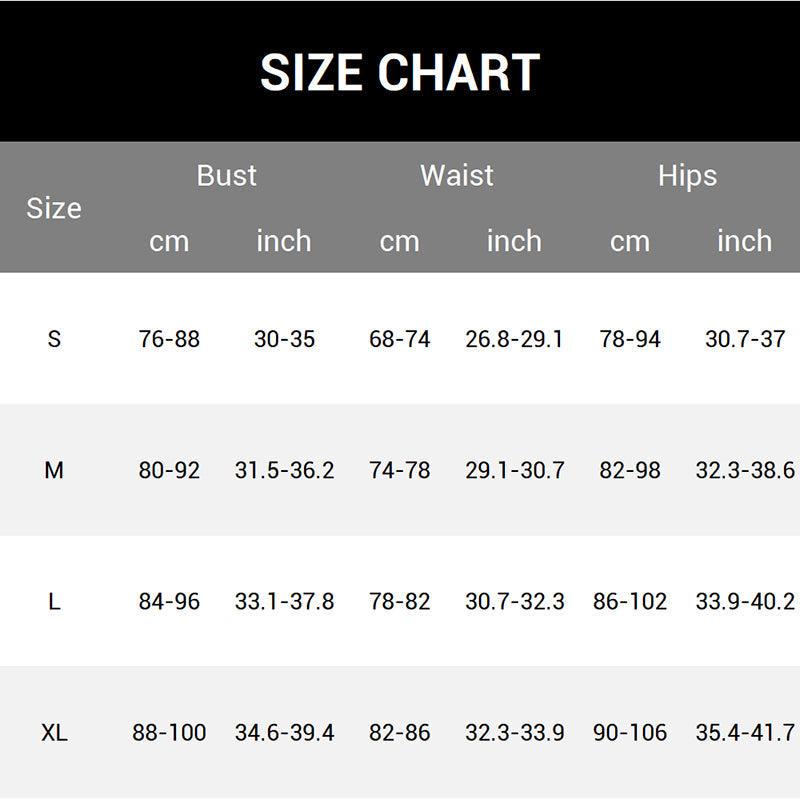Click the 33.1-37.8 bust inch value
800x800 pixels.
[284, 601]
